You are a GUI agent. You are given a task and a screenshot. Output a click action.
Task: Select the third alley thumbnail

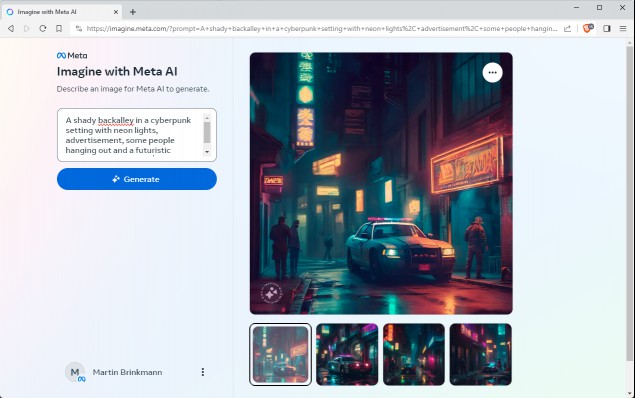414,354
